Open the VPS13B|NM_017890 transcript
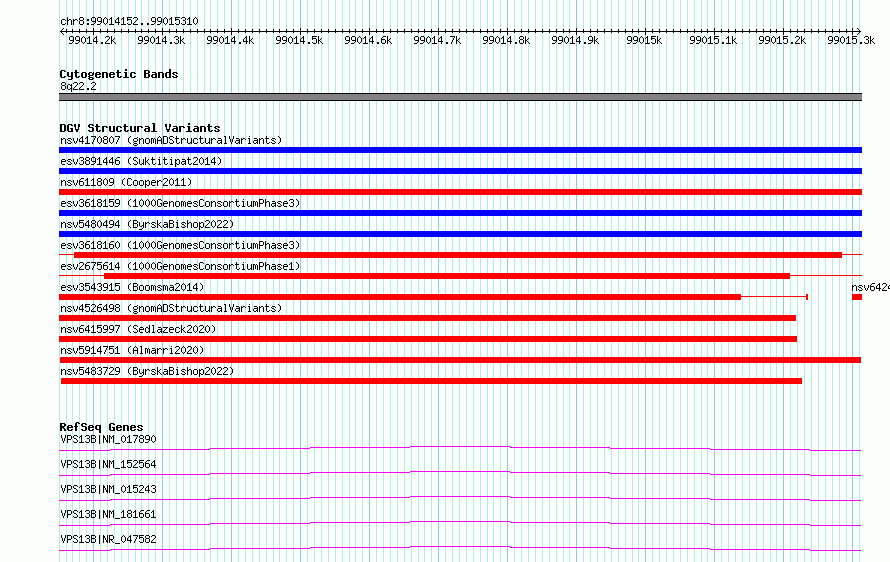 coord(108,439)
